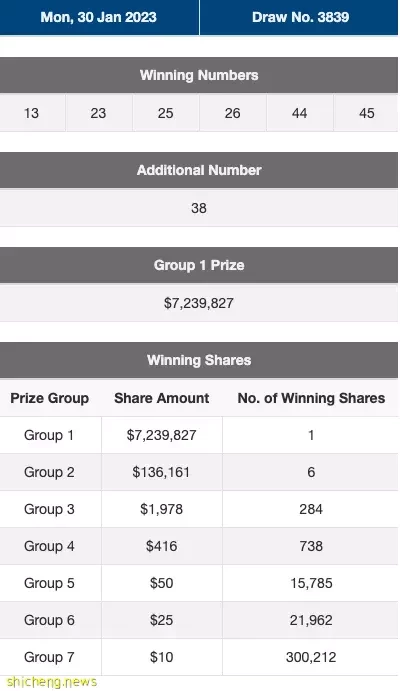Image resolution: width=400 pixels, height=691 pixels.
Task: Select the Draw No. 3839 header
Action: coord(300,17)
